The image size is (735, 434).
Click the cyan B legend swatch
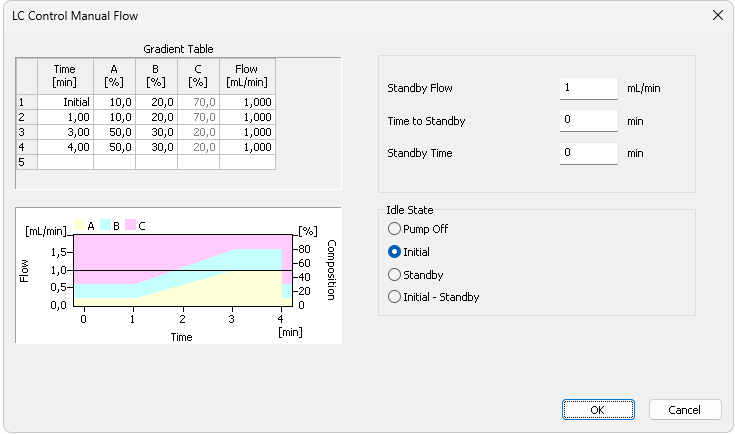click(x=105, y=225)
